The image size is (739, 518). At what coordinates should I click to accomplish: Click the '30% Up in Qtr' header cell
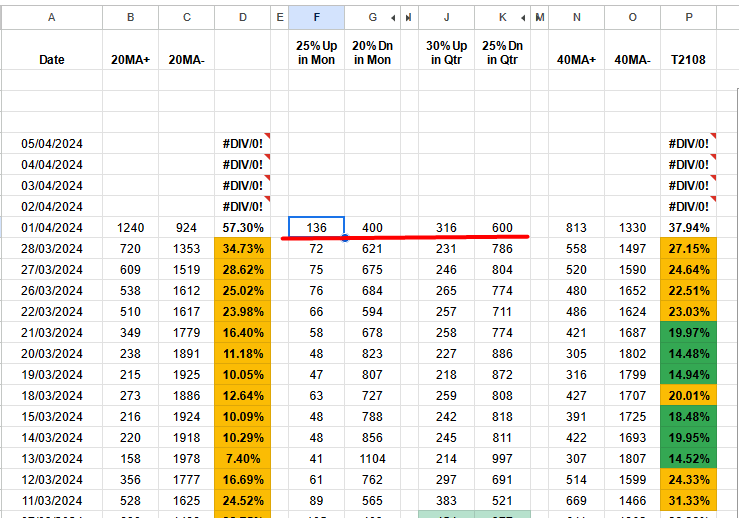tap(446, 50)
